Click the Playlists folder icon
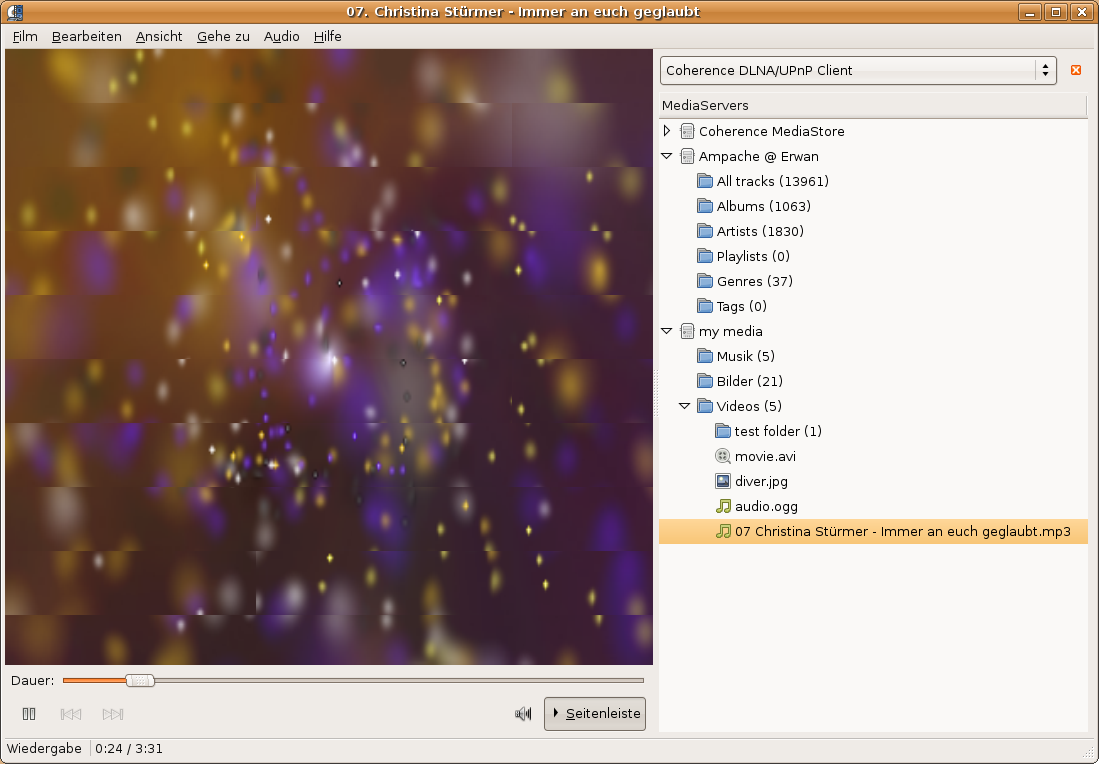The image size is (1099, 764). [x=705, y=257]
